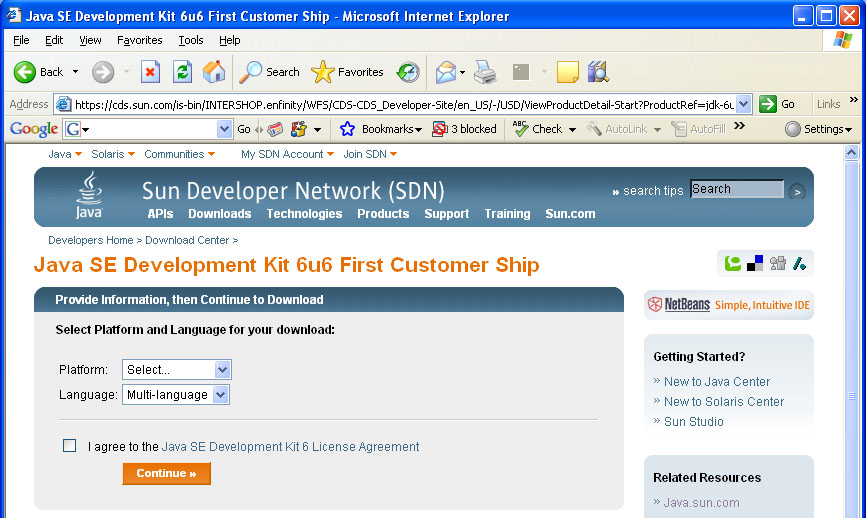866x518 pixels.
Task: Open the Downloads tab in SDN banner
Action: [219, 214]
